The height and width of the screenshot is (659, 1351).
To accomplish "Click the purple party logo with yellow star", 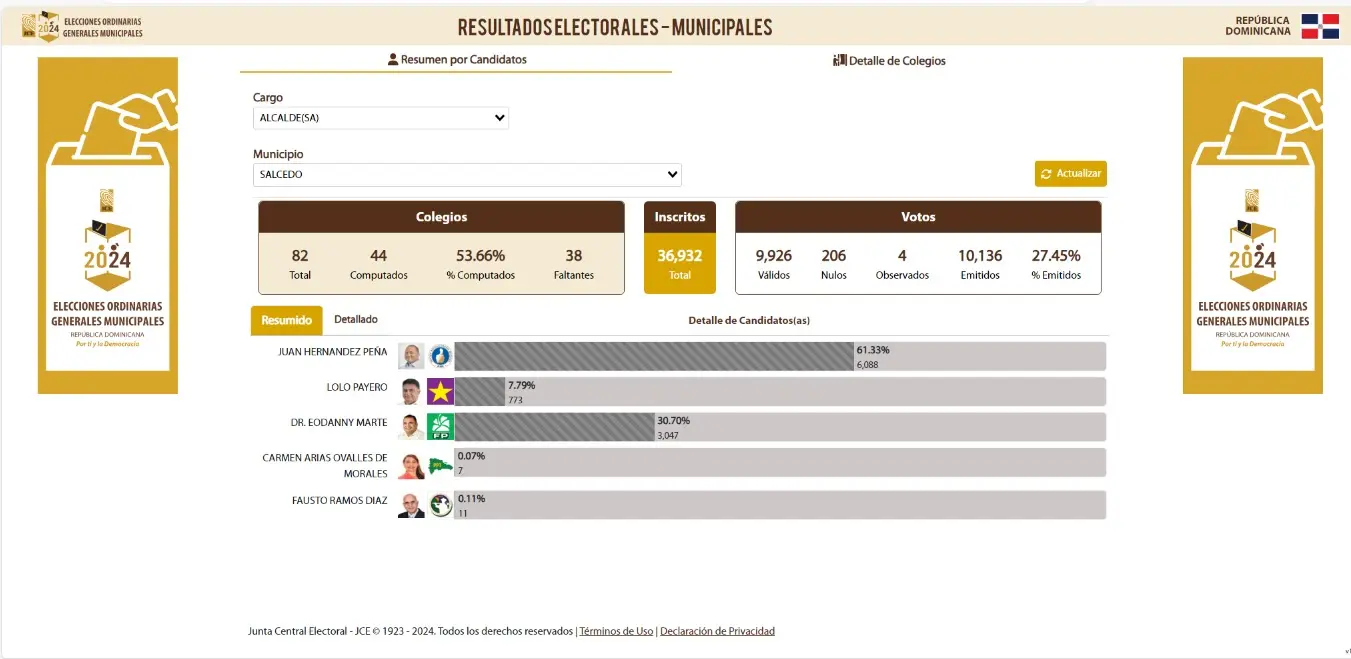I will 440,391.
